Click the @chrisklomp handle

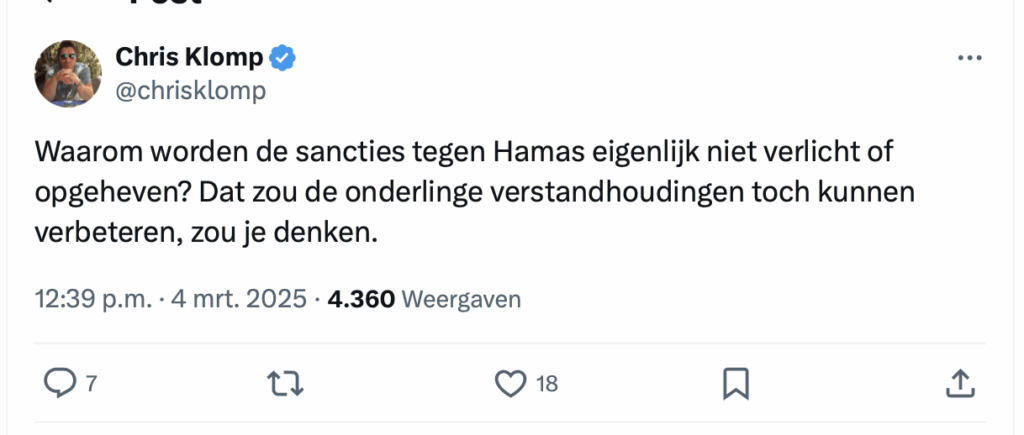192,91
